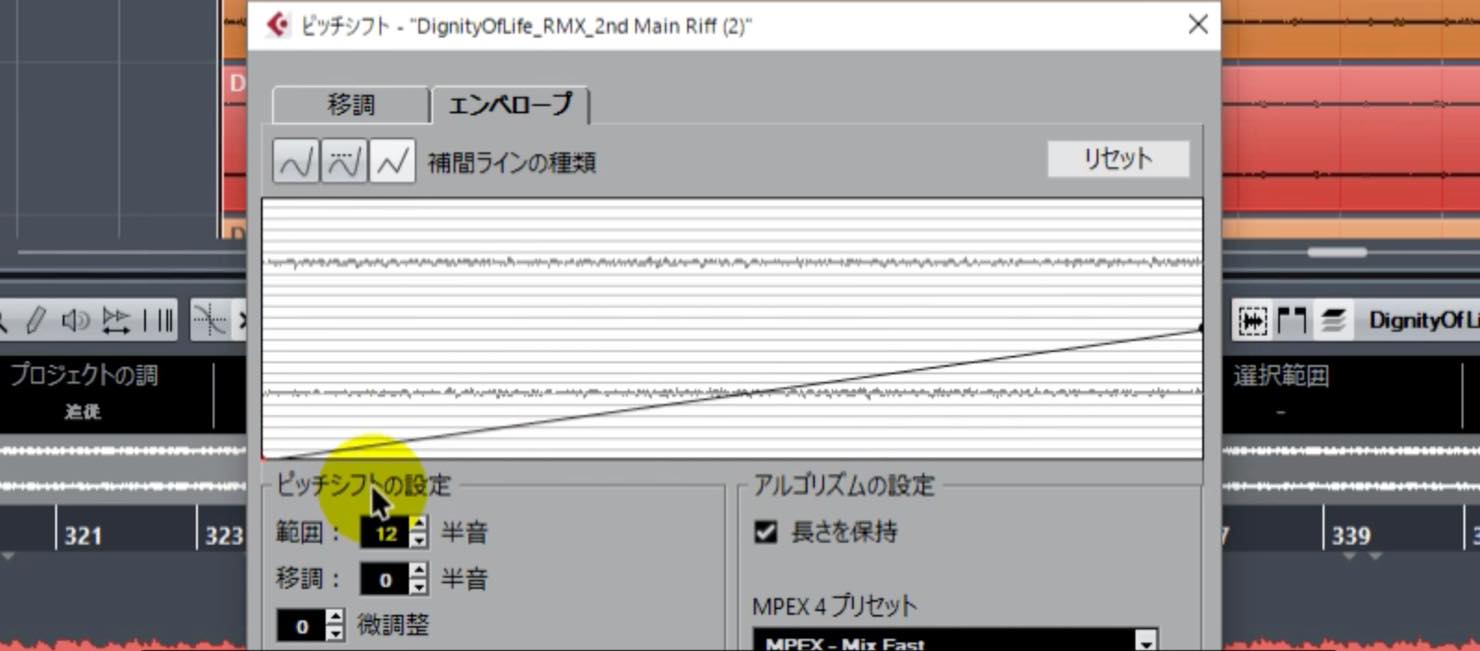The image size is (1480, 651).
Task: Click ruler marker at bar 321
Action: point(82,536)
